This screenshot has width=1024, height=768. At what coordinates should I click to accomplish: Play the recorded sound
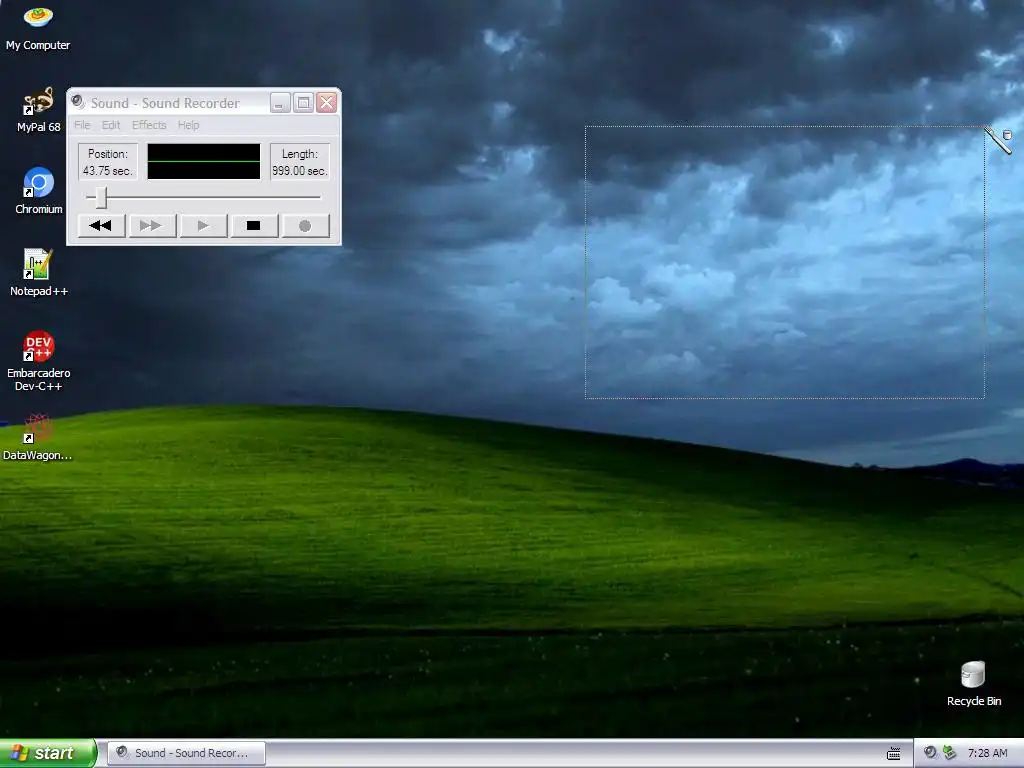tap(203, 226)
